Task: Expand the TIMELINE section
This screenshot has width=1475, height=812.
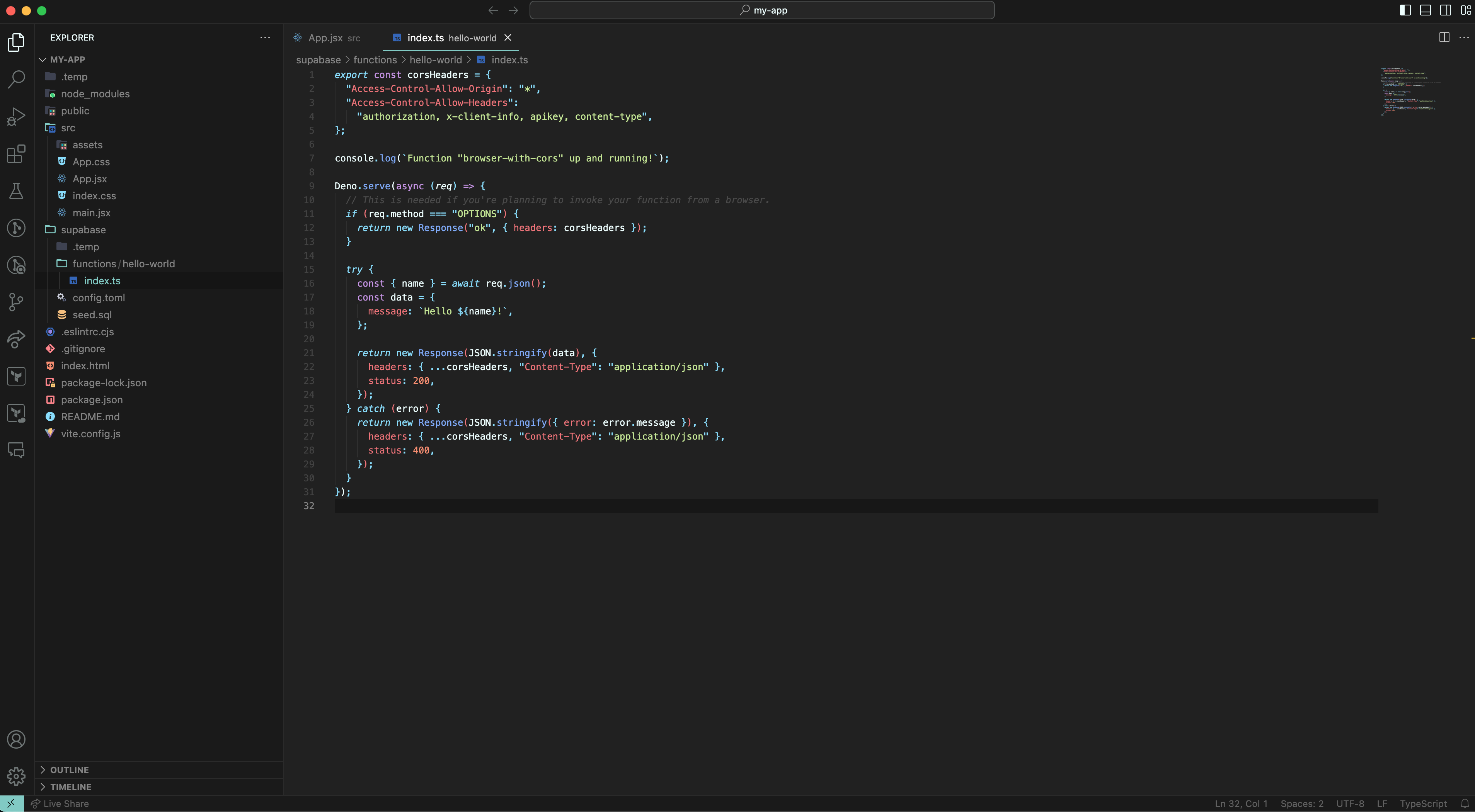Action: [159, 787]
